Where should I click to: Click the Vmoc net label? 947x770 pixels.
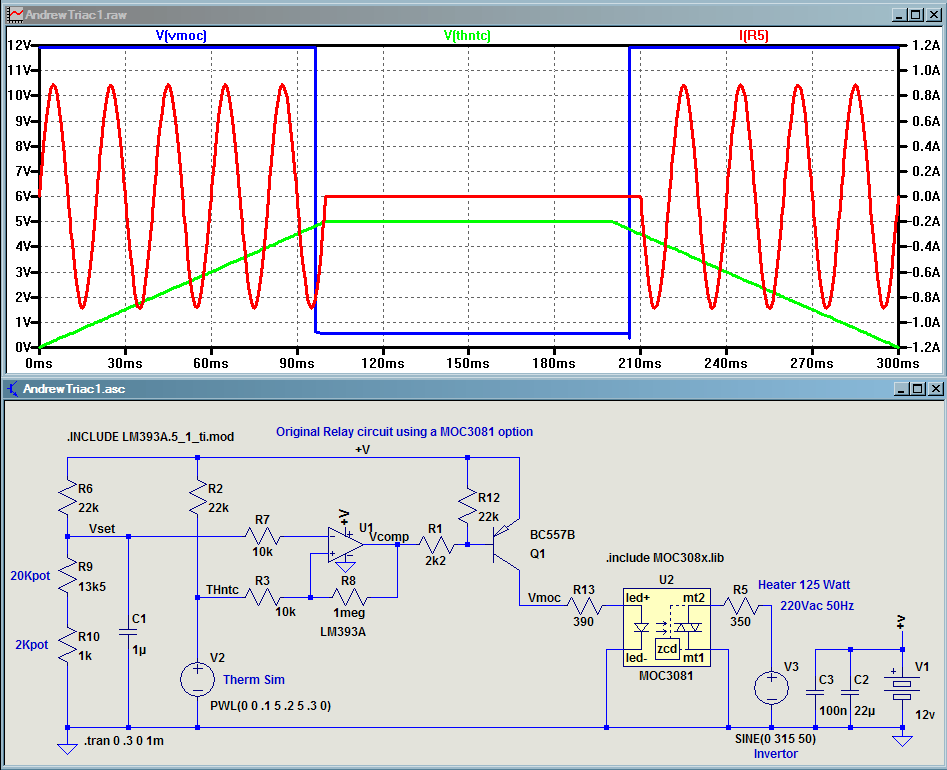coord(544,597)
